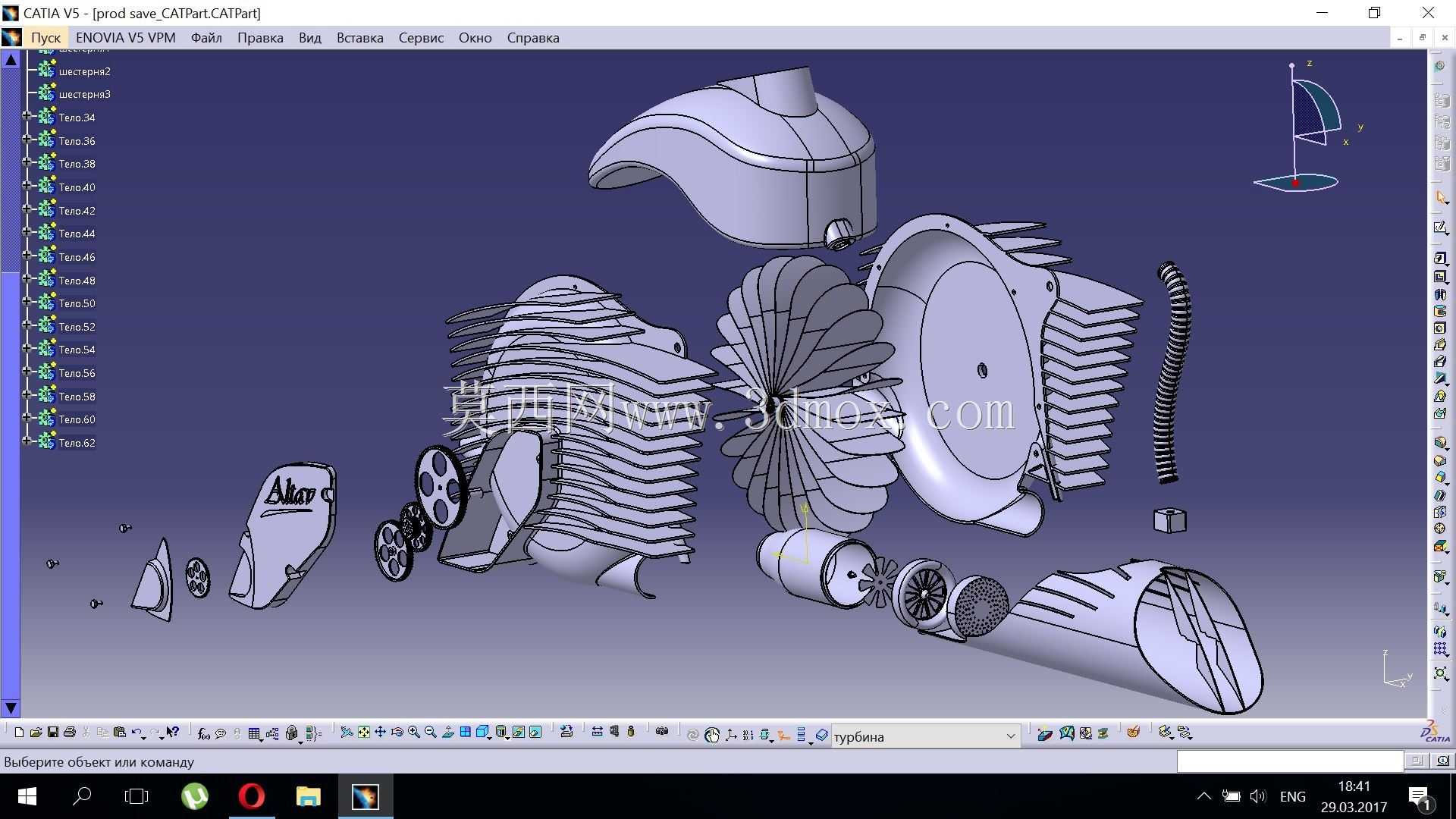
Task: Expand the Тело.42 tree node
Action: (27, 210)
